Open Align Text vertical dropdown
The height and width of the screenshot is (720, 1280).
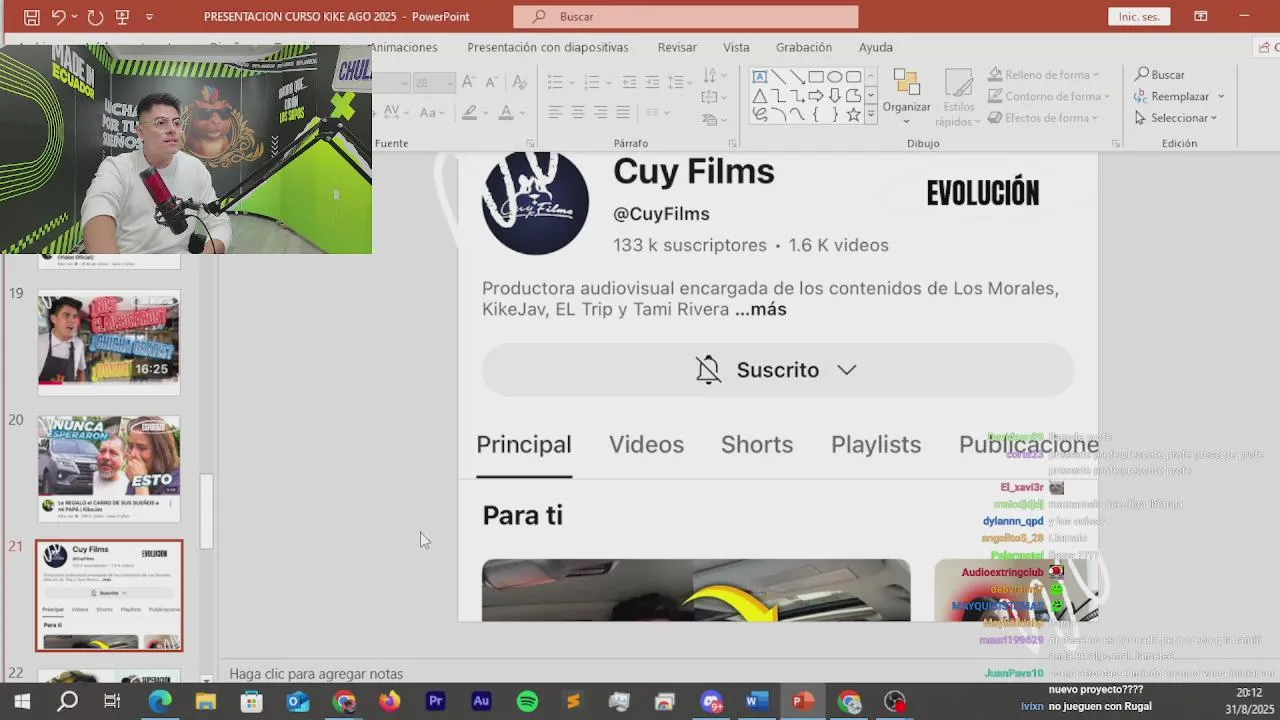[x=713, y=98]
